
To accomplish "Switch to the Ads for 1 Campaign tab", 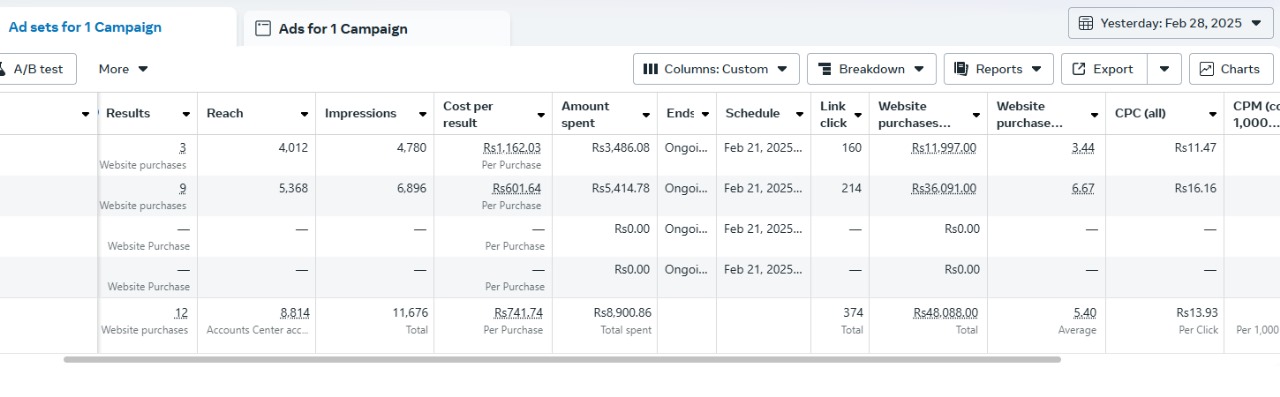I will pos(377,29).
